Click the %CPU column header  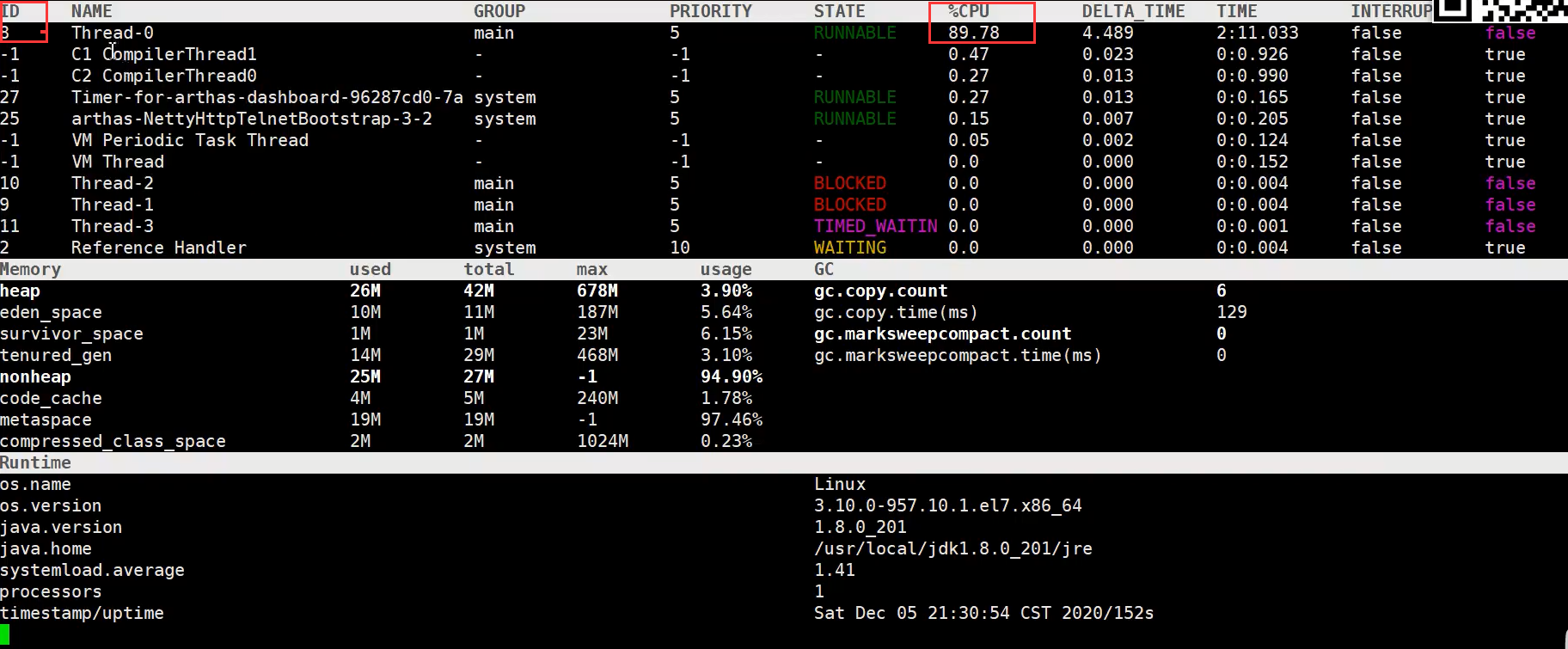(x=969, y=11)
